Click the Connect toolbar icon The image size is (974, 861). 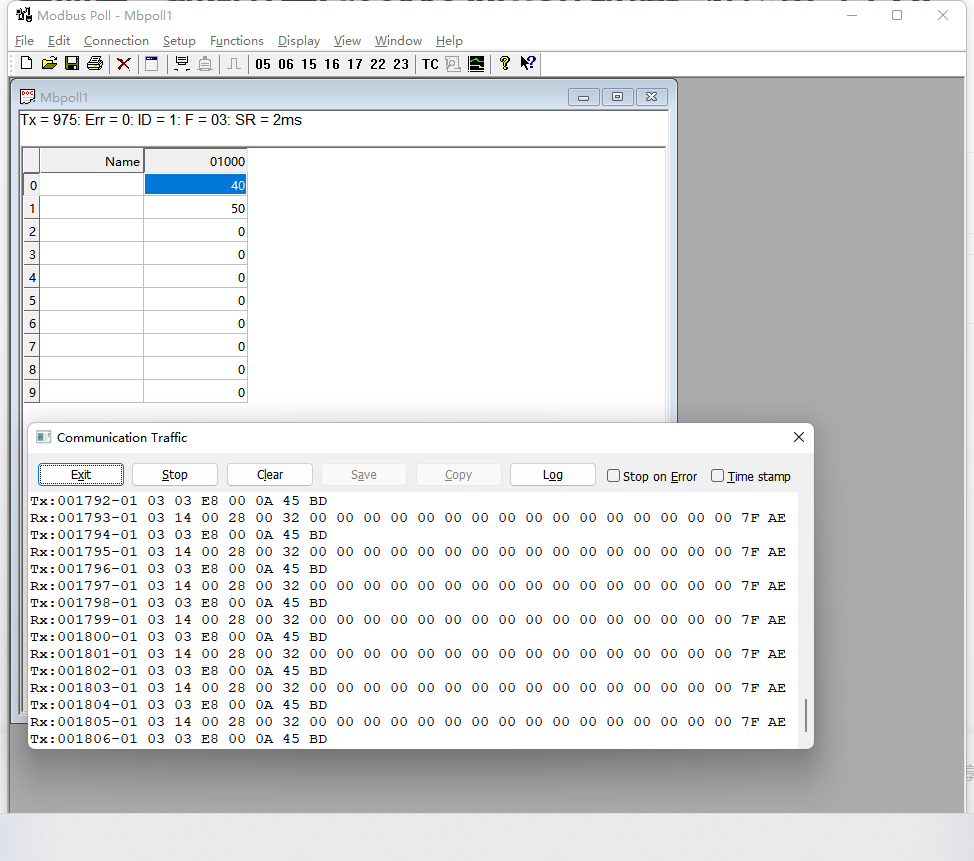182,64
